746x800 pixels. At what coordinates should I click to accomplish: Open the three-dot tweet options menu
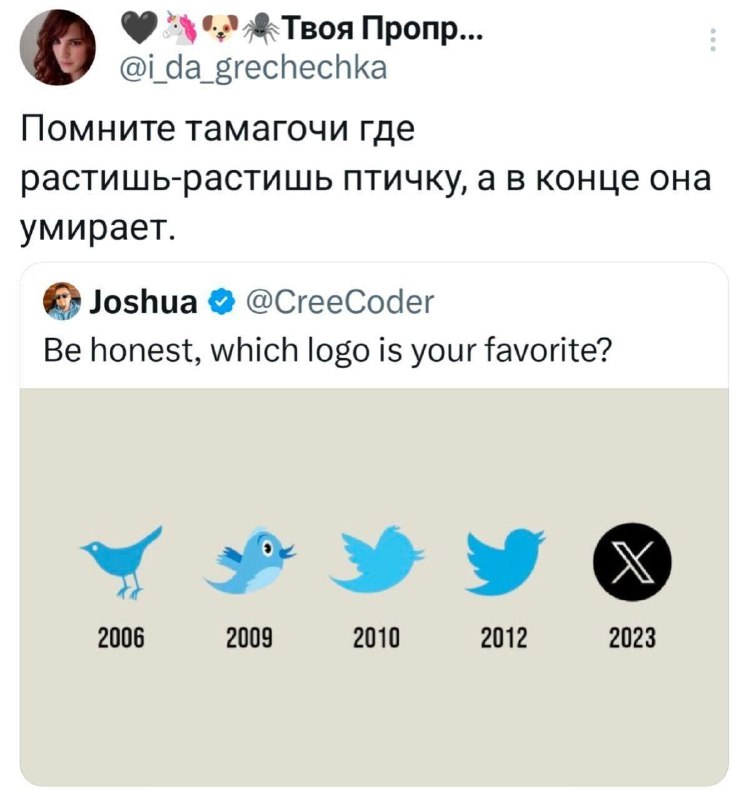tap(713, 39)
